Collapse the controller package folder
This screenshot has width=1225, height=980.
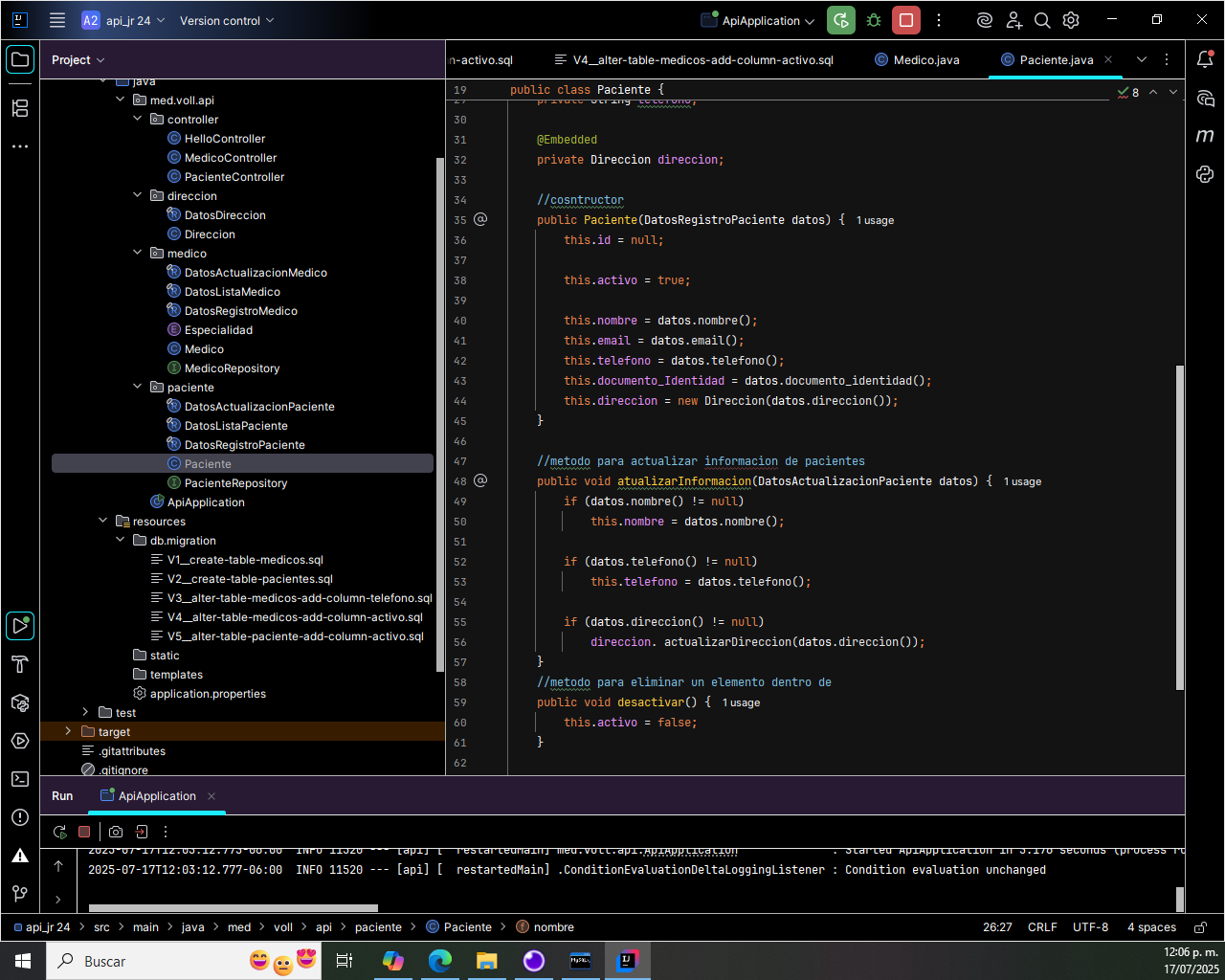coord(137,119)
